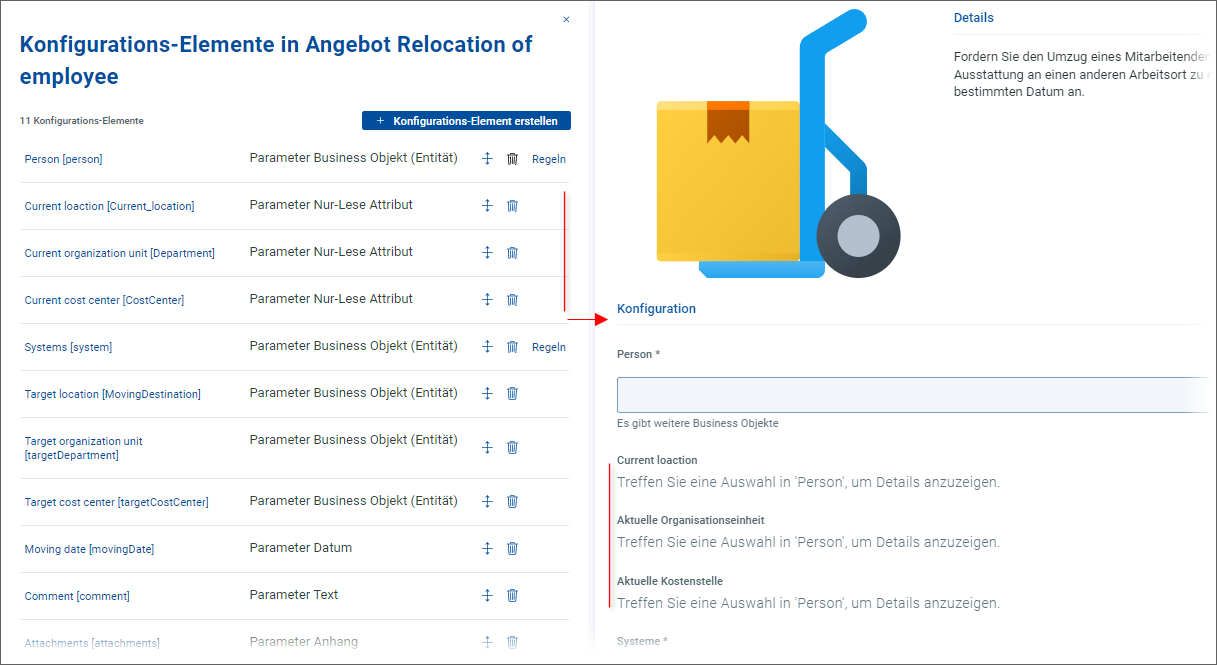The height and width of the screenshot is (665, 1217).
Task: Remove the Attachments element via its trash icon
Action: (x=512, y=641)
